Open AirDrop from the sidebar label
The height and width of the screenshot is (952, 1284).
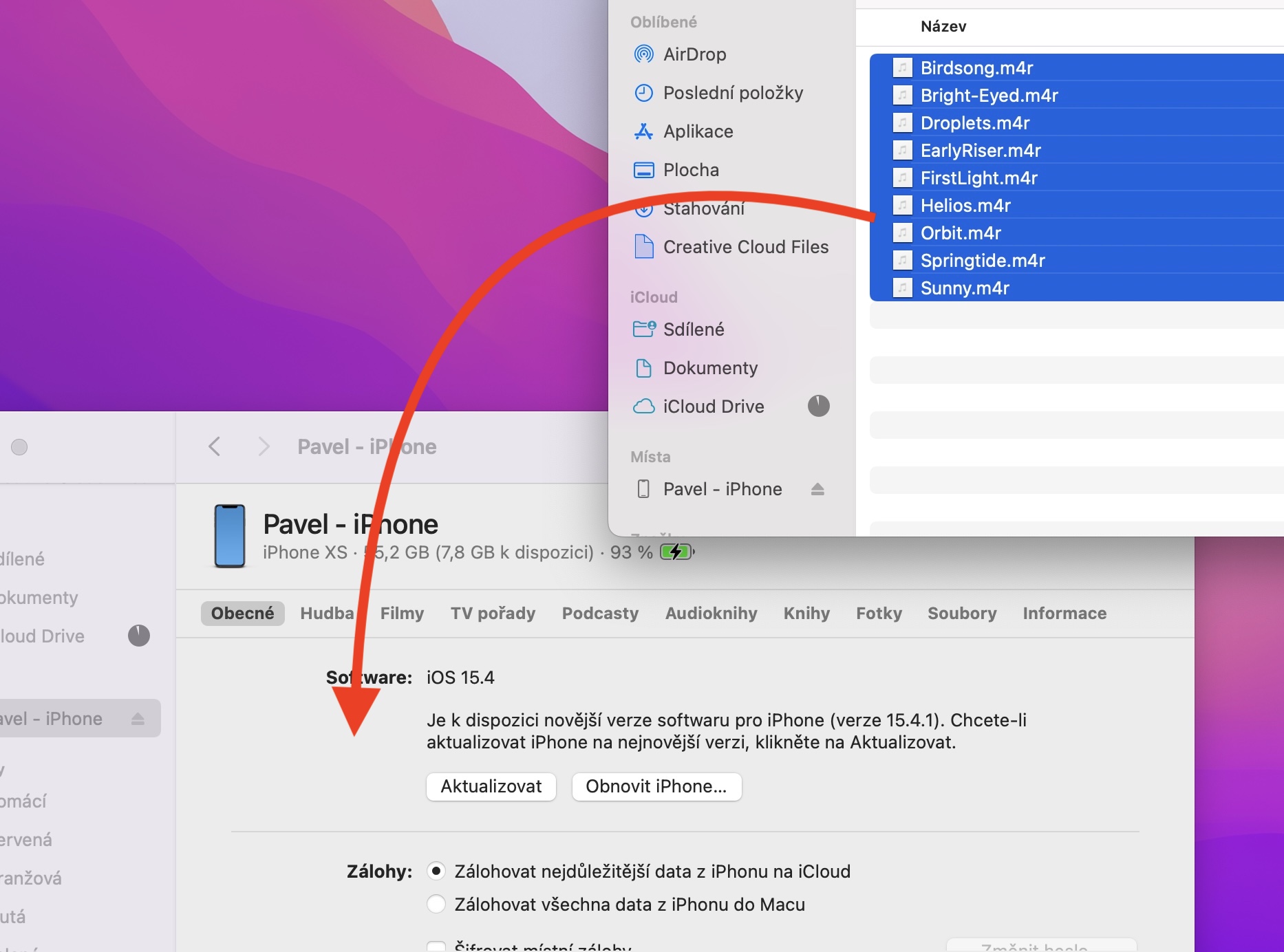point(695,54)
